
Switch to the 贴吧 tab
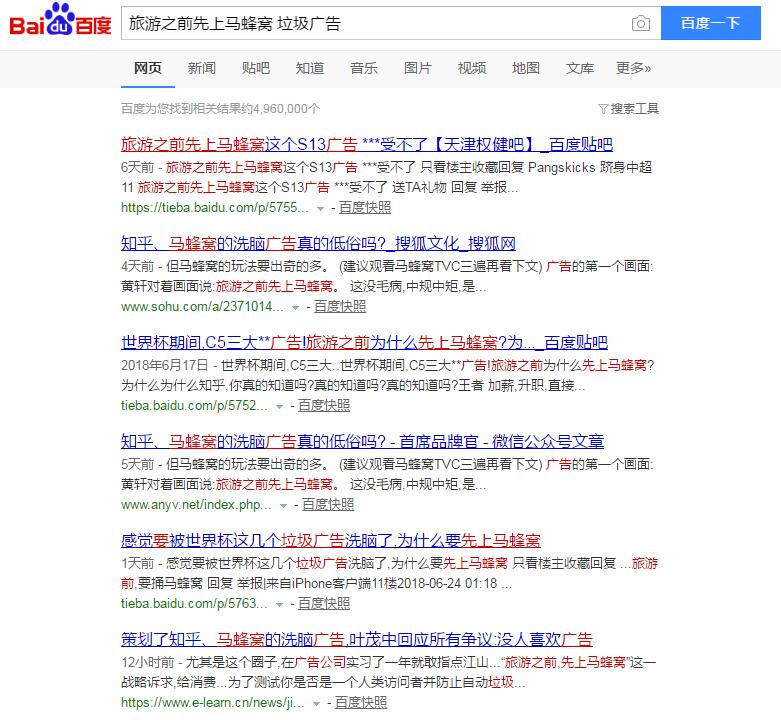tap(256, 68)
